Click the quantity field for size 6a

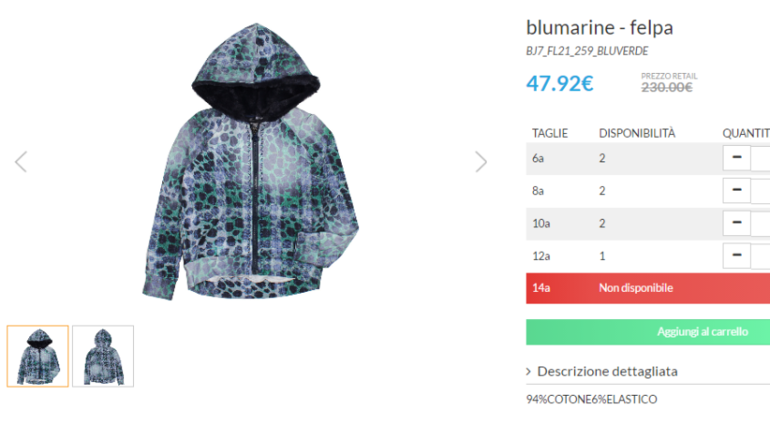coord(761,158)
